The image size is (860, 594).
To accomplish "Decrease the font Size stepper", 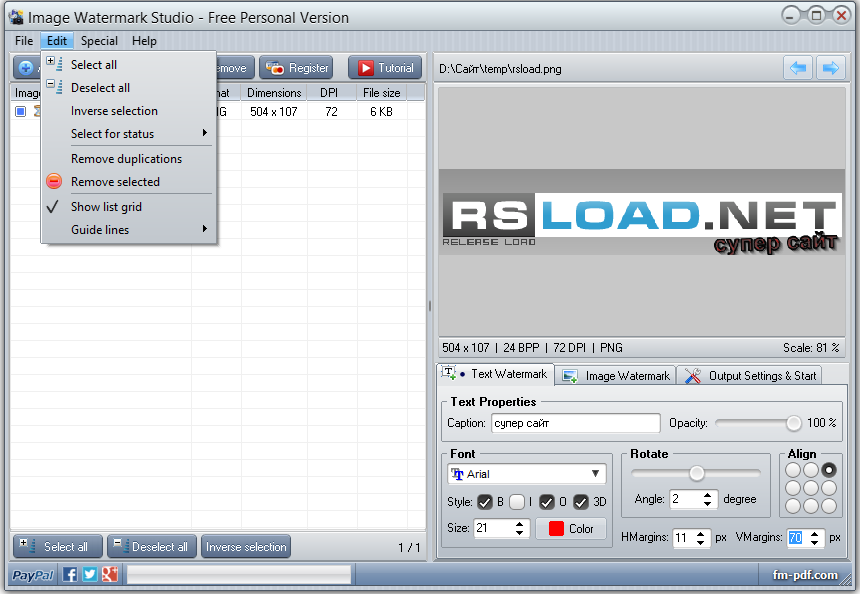I will pyautogui.click(x=519, y=533).
